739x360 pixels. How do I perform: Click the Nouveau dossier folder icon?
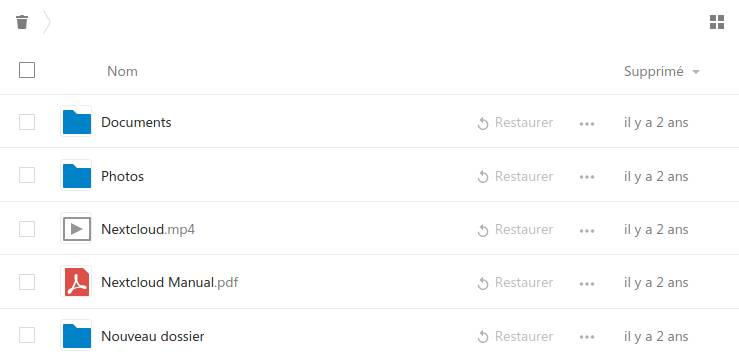pos(76,336)
